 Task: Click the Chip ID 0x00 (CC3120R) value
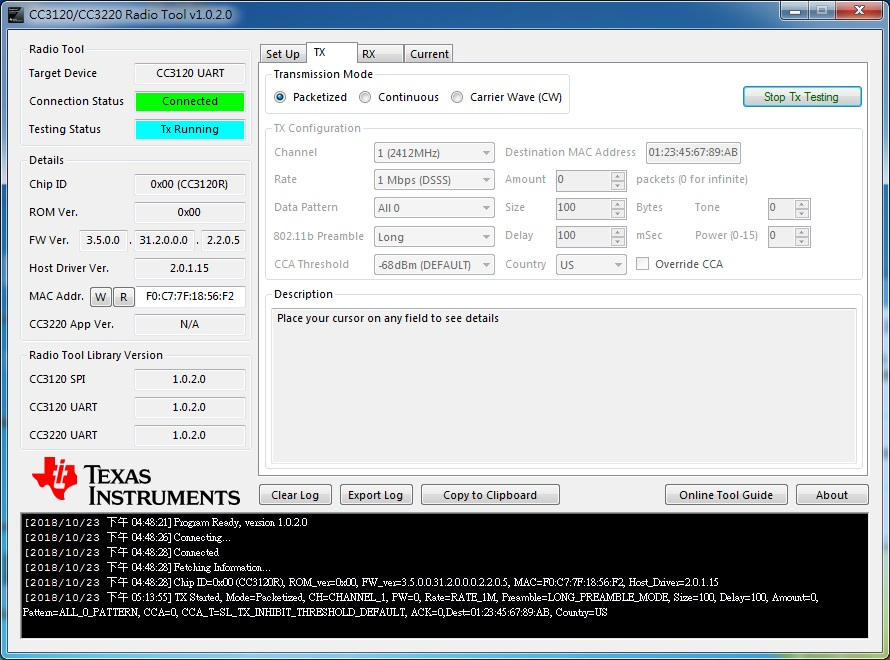(x=190, y=184)
